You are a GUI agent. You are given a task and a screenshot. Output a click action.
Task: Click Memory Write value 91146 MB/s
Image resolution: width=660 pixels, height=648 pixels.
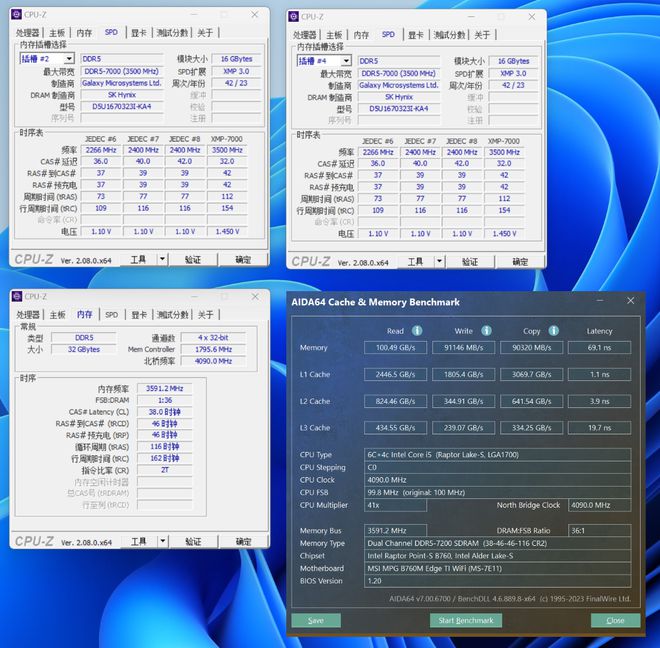[x=463, y=348]
